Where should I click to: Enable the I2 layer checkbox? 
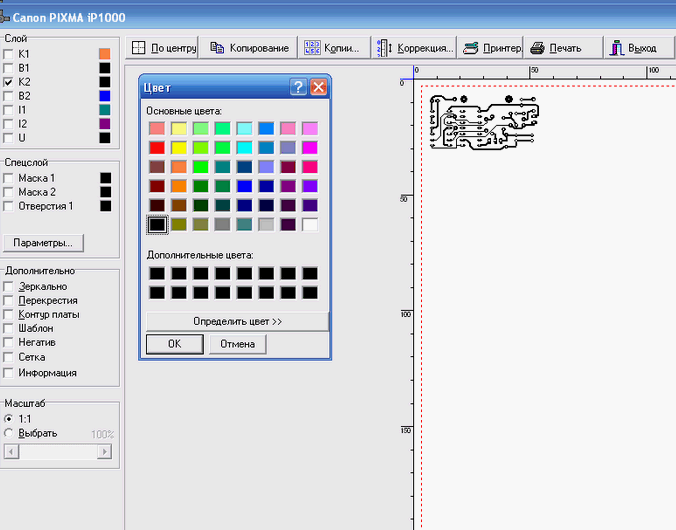(8, 124)
